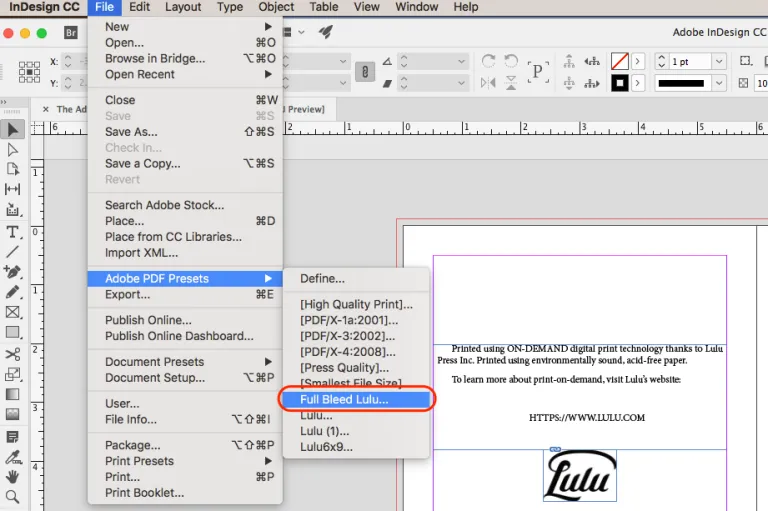Open the stroke type dropdown

719,83
